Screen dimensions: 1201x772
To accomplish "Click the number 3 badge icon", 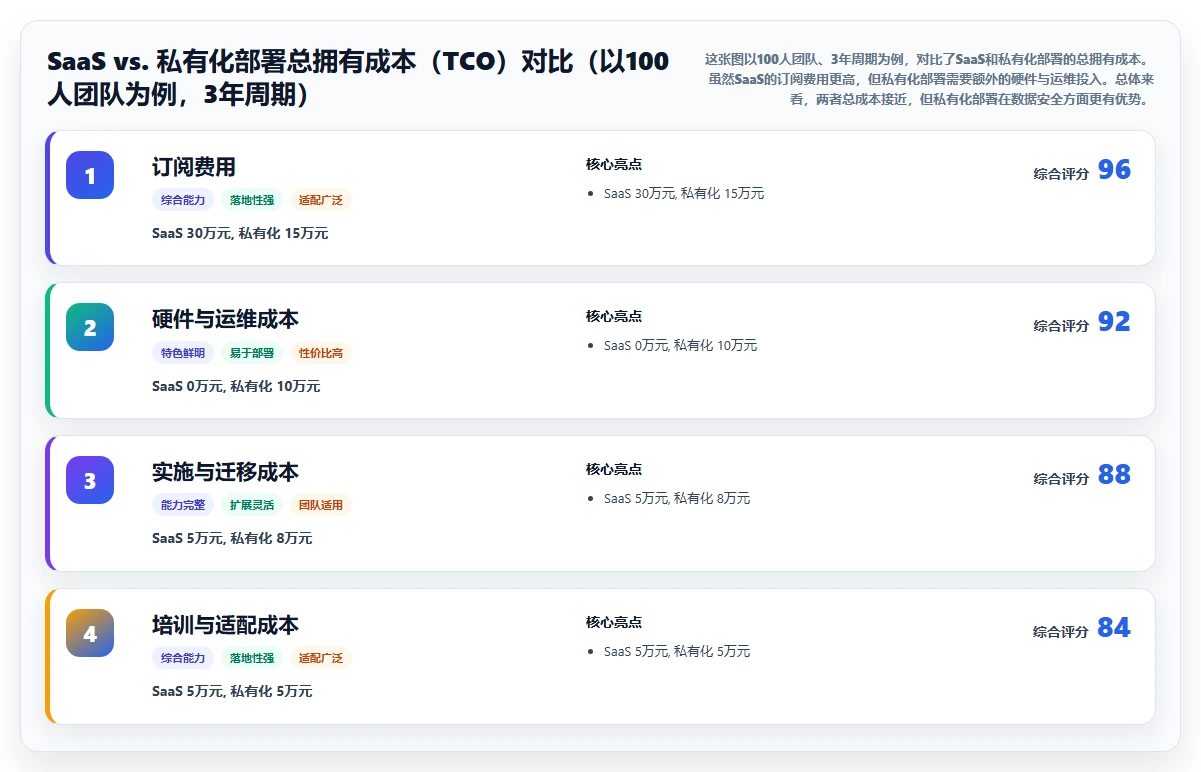I will pyautogui.click(x=90, y=480).
